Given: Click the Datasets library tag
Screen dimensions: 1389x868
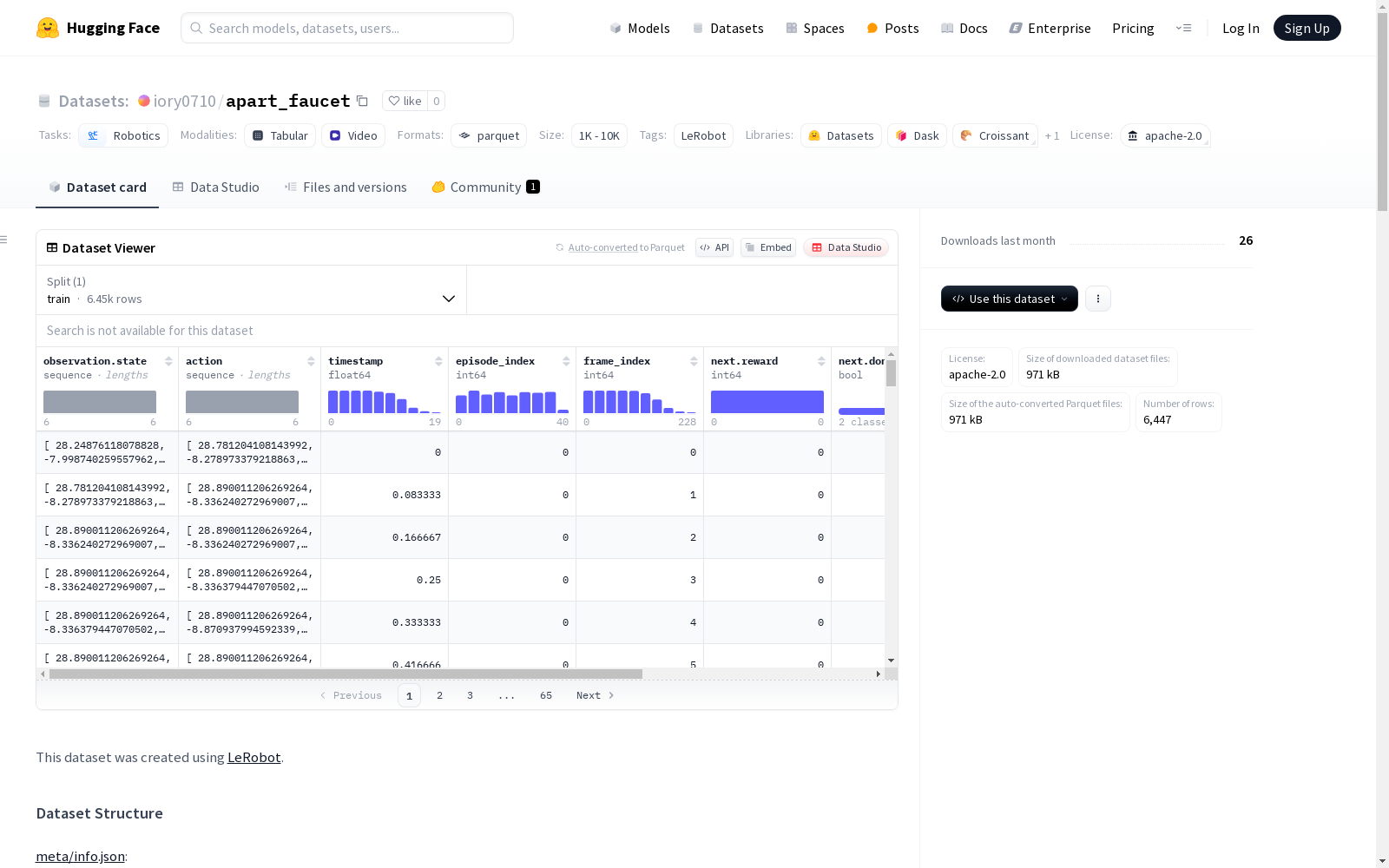Looking at the screenshot, I should point(841,135).
